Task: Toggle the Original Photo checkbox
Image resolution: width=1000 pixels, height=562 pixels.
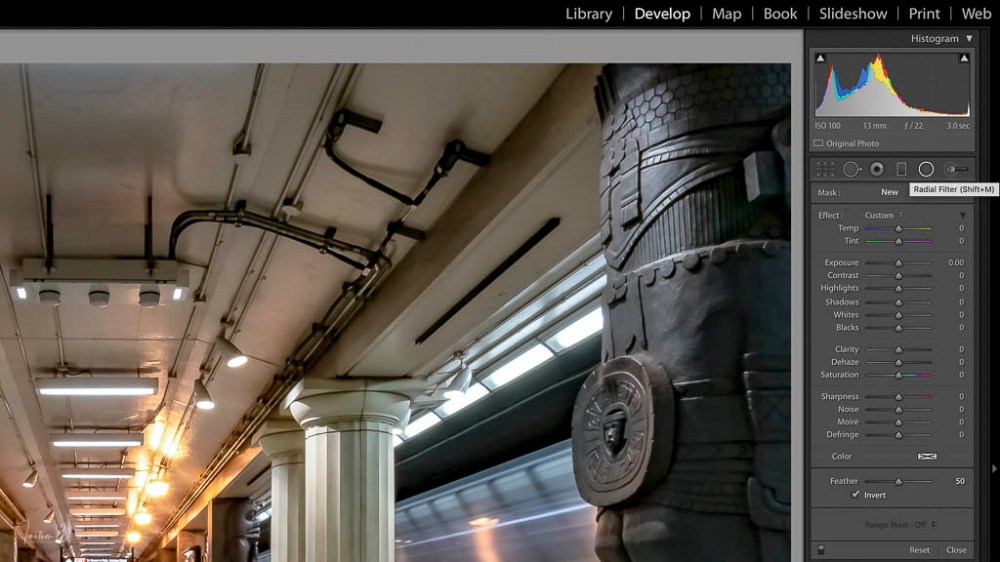Action: point(818,144)
